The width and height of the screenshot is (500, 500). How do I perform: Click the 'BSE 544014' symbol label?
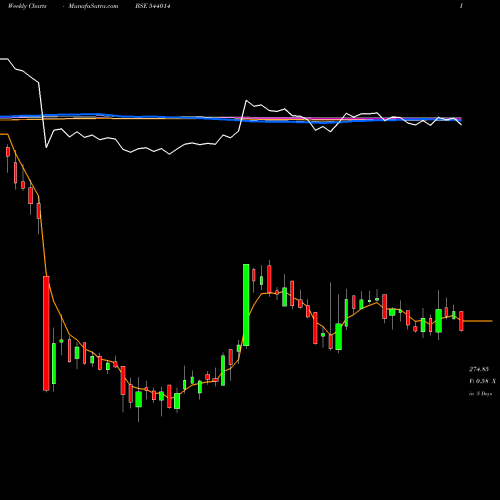pyautogui.click(x=153, y=6)
